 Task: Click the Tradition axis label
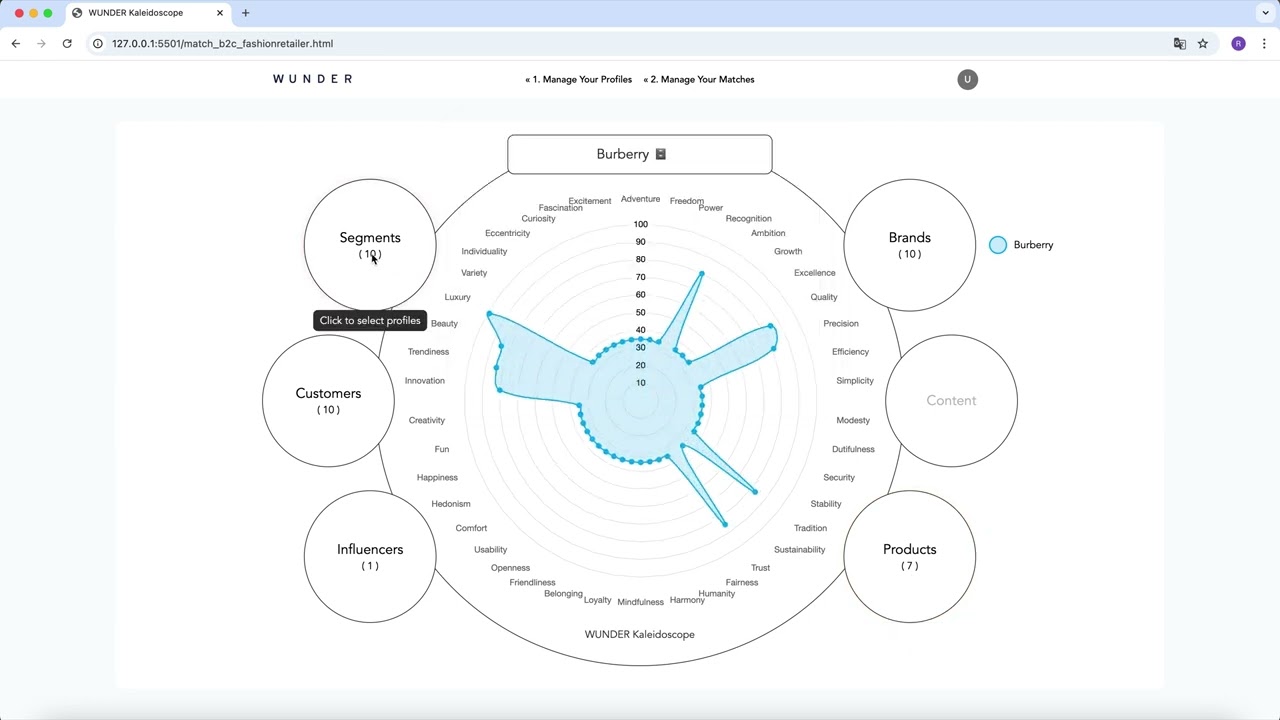pyautogui.click(x=811, y=528)
